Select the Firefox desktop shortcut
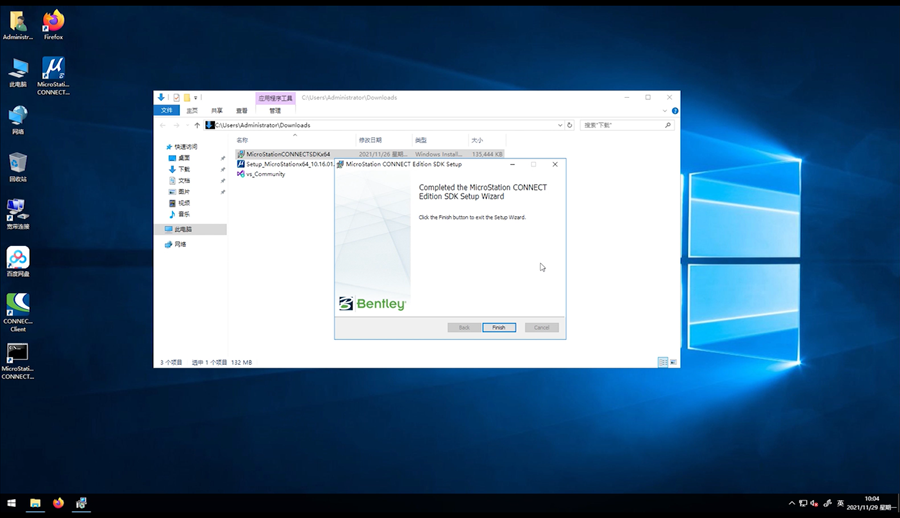This screenshot has width=900, height=518. click(x=53, y=25)
